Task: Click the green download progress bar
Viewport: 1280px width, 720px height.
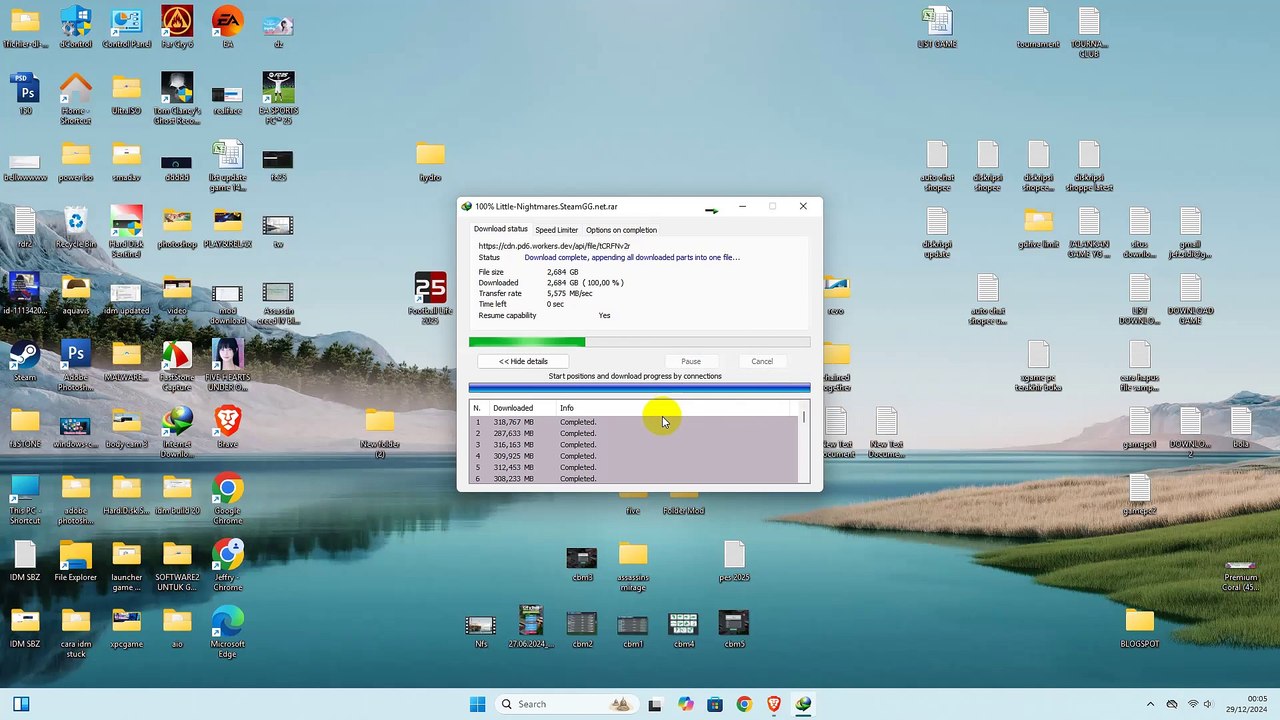Action: coord(639,342)
